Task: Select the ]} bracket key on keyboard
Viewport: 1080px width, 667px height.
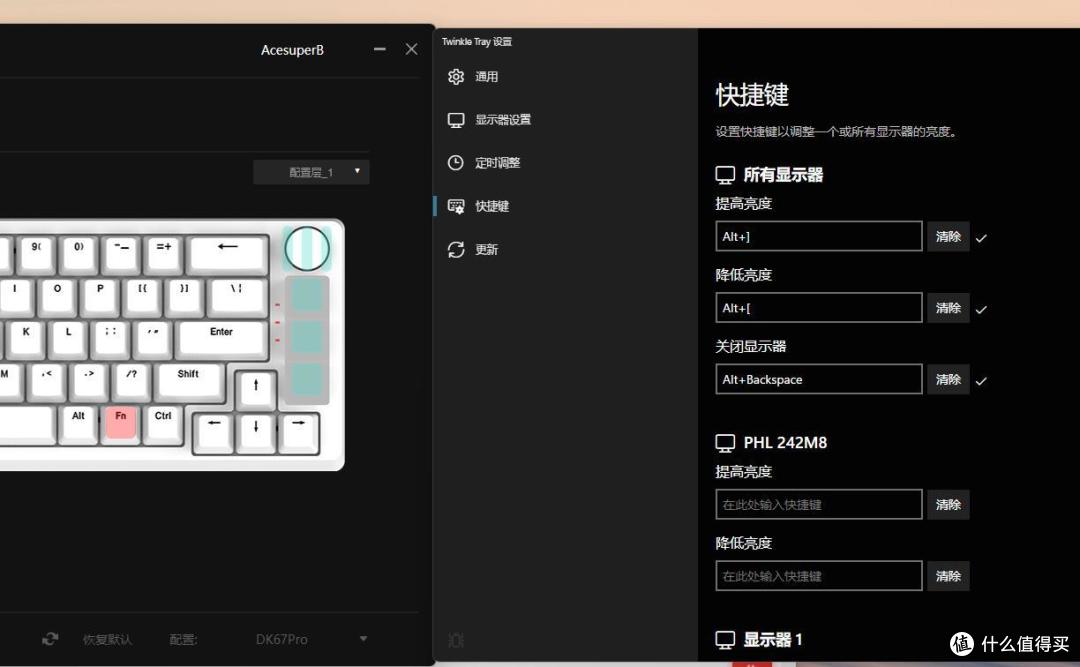Action: [185, 295]
